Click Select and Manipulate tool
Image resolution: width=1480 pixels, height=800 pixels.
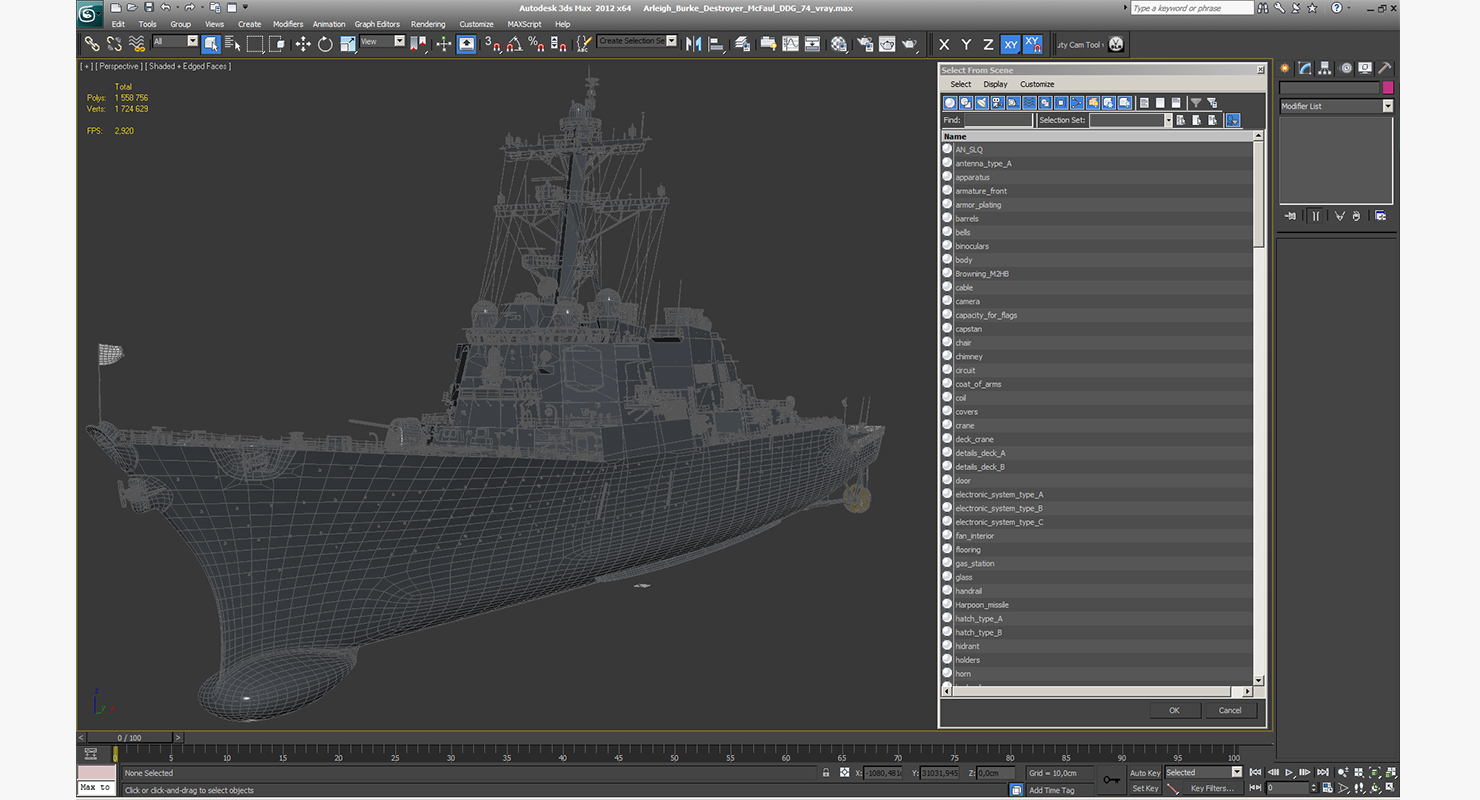click(x=444, y=44)
